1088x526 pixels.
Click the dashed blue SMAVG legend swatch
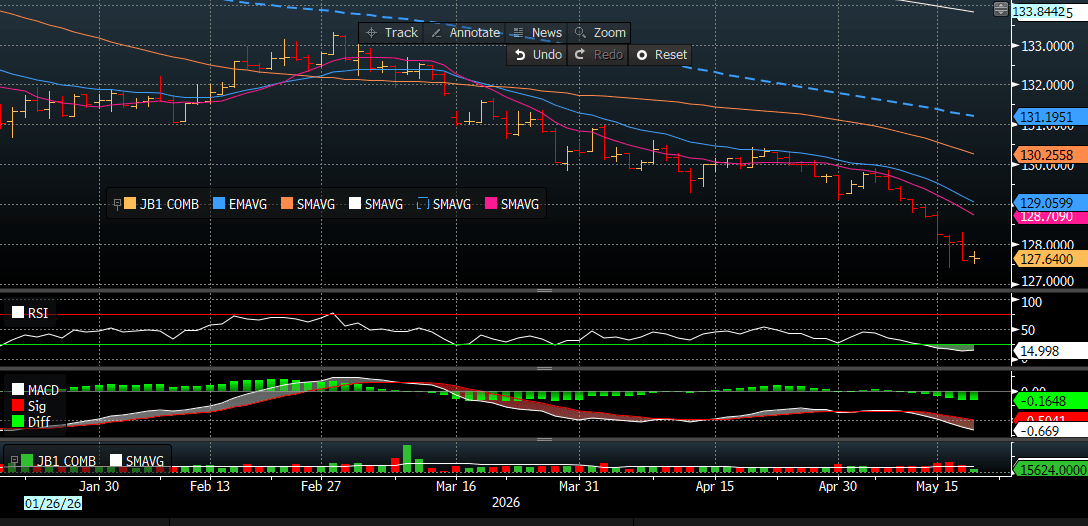[422, 204]
